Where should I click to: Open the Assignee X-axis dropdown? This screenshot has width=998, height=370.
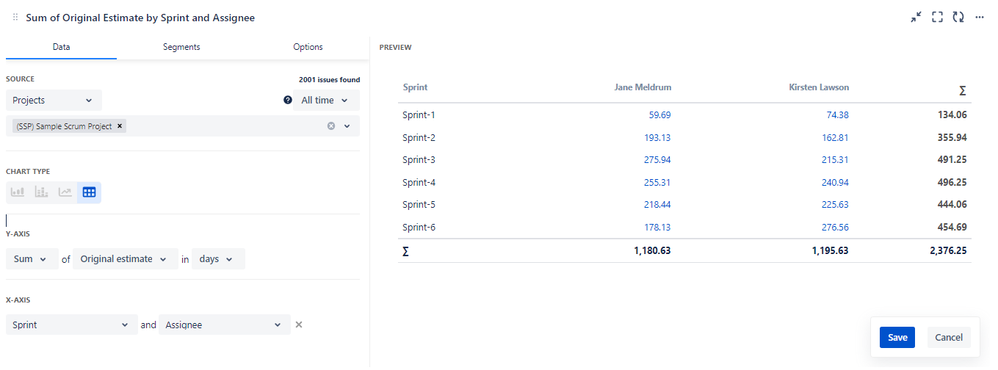[225, 325]
